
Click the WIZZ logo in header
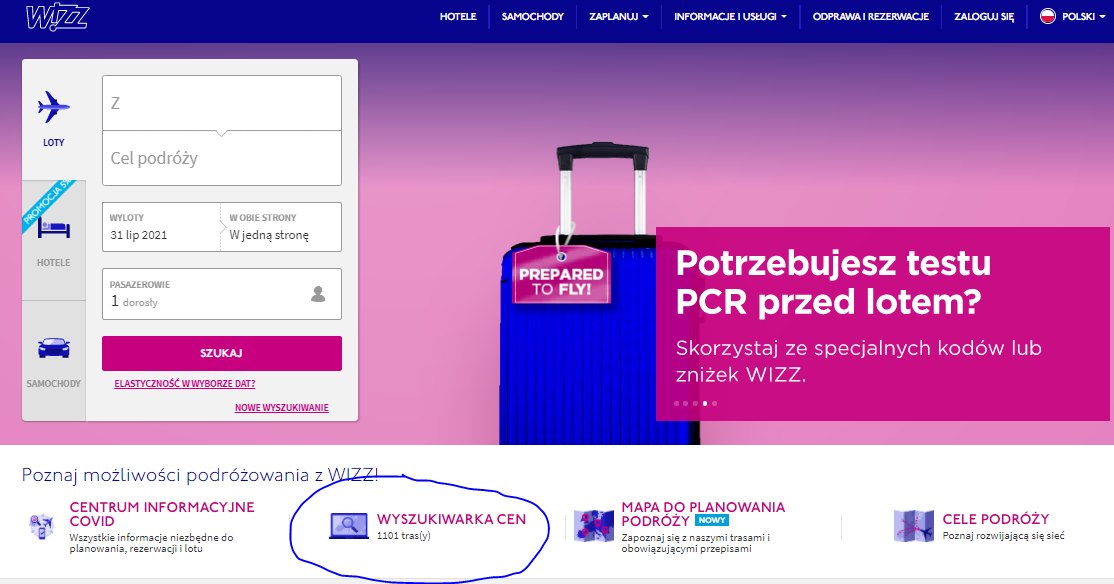[57, 17]
